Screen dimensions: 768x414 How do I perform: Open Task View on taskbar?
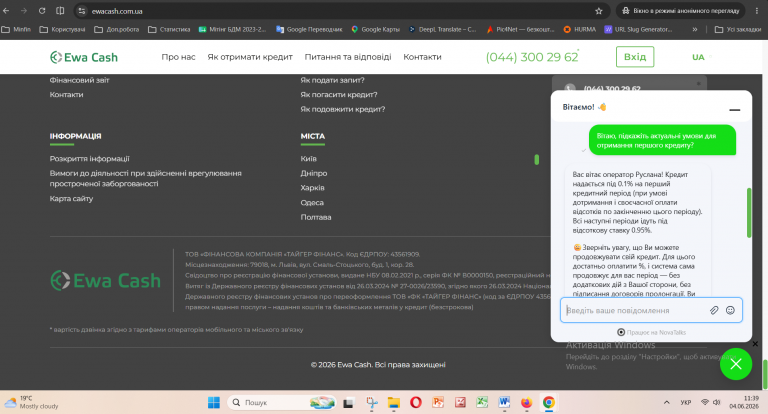348,402
